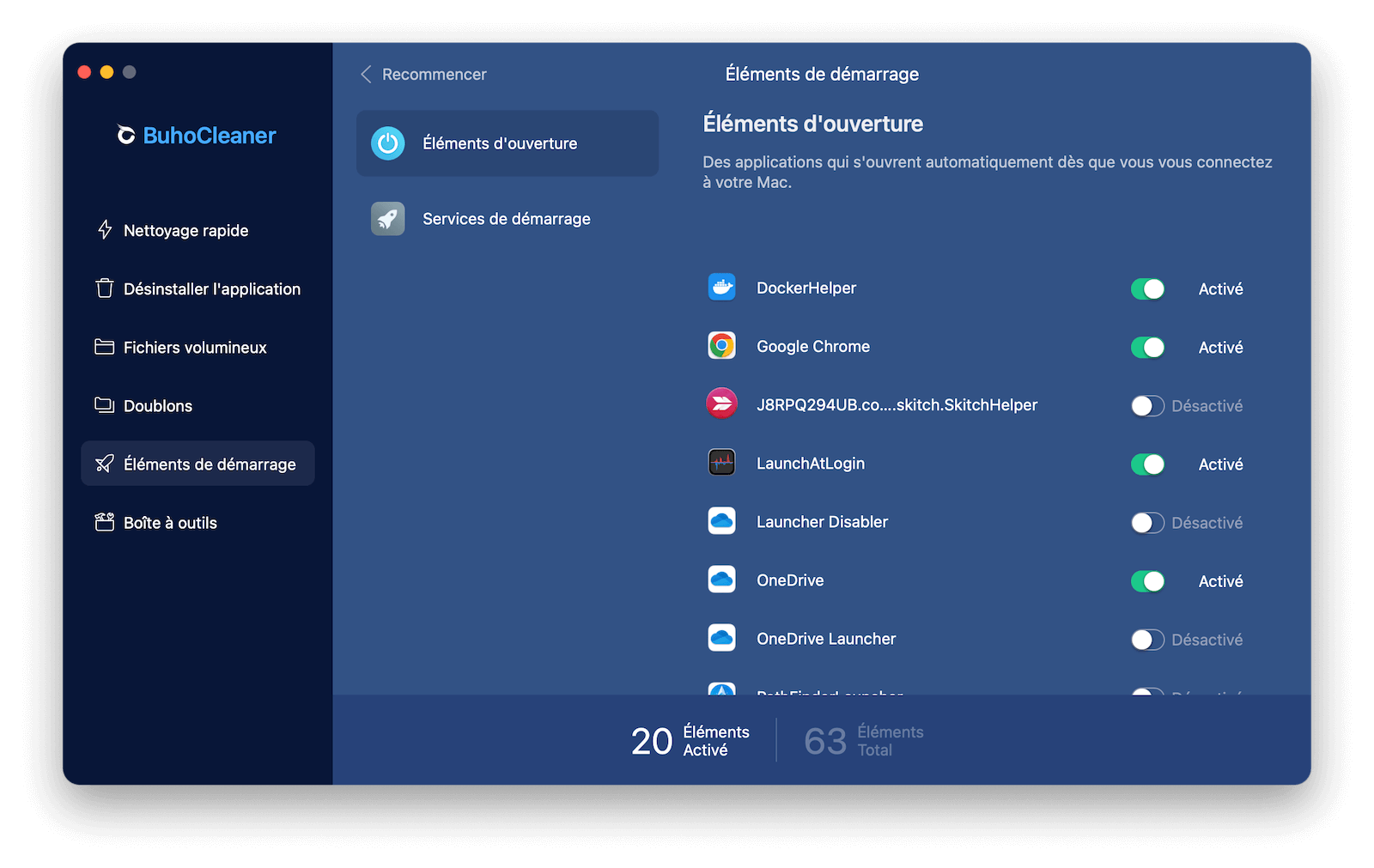Click the Google Chrome app icon

(722, 346)
